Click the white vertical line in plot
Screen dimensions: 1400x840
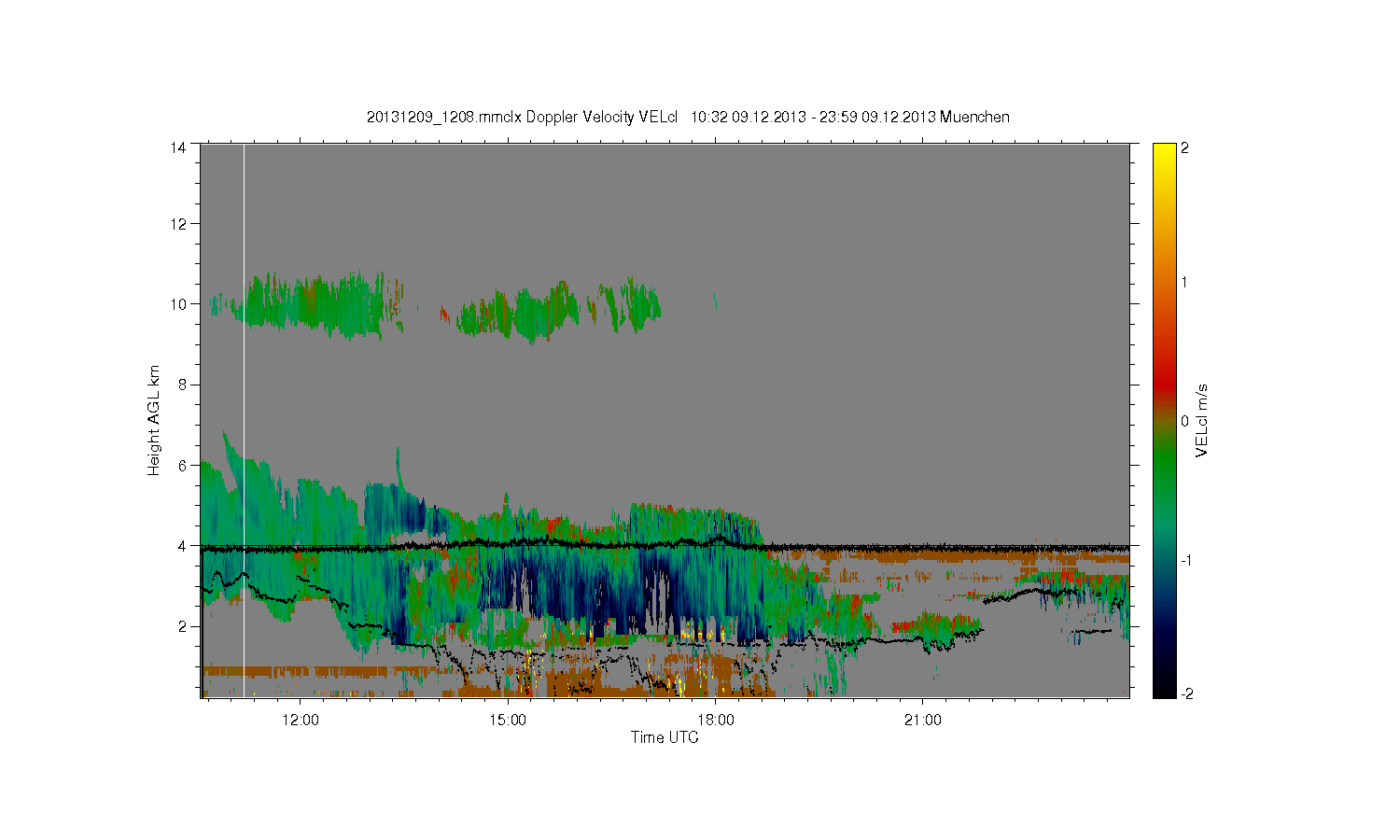pyautogui.click(x=244, y=420)
